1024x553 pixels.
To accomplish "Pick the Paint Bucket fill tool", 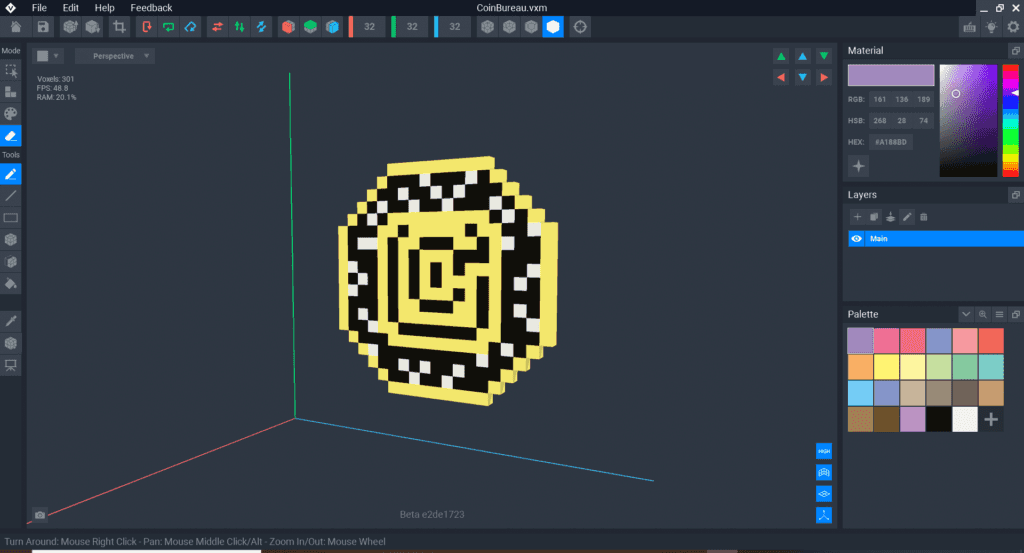I will point(11,284).
